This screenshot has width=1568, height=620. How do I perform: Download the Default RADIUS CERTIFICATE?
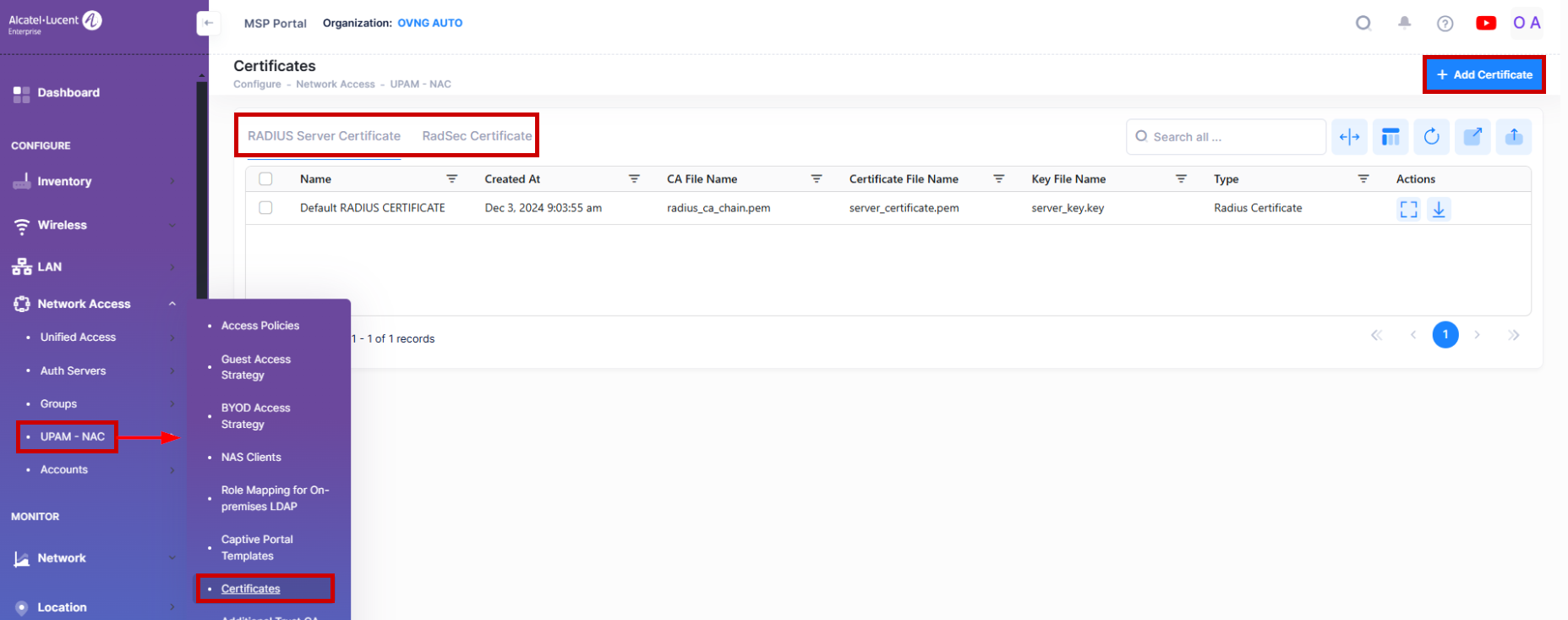(1439, 209)
